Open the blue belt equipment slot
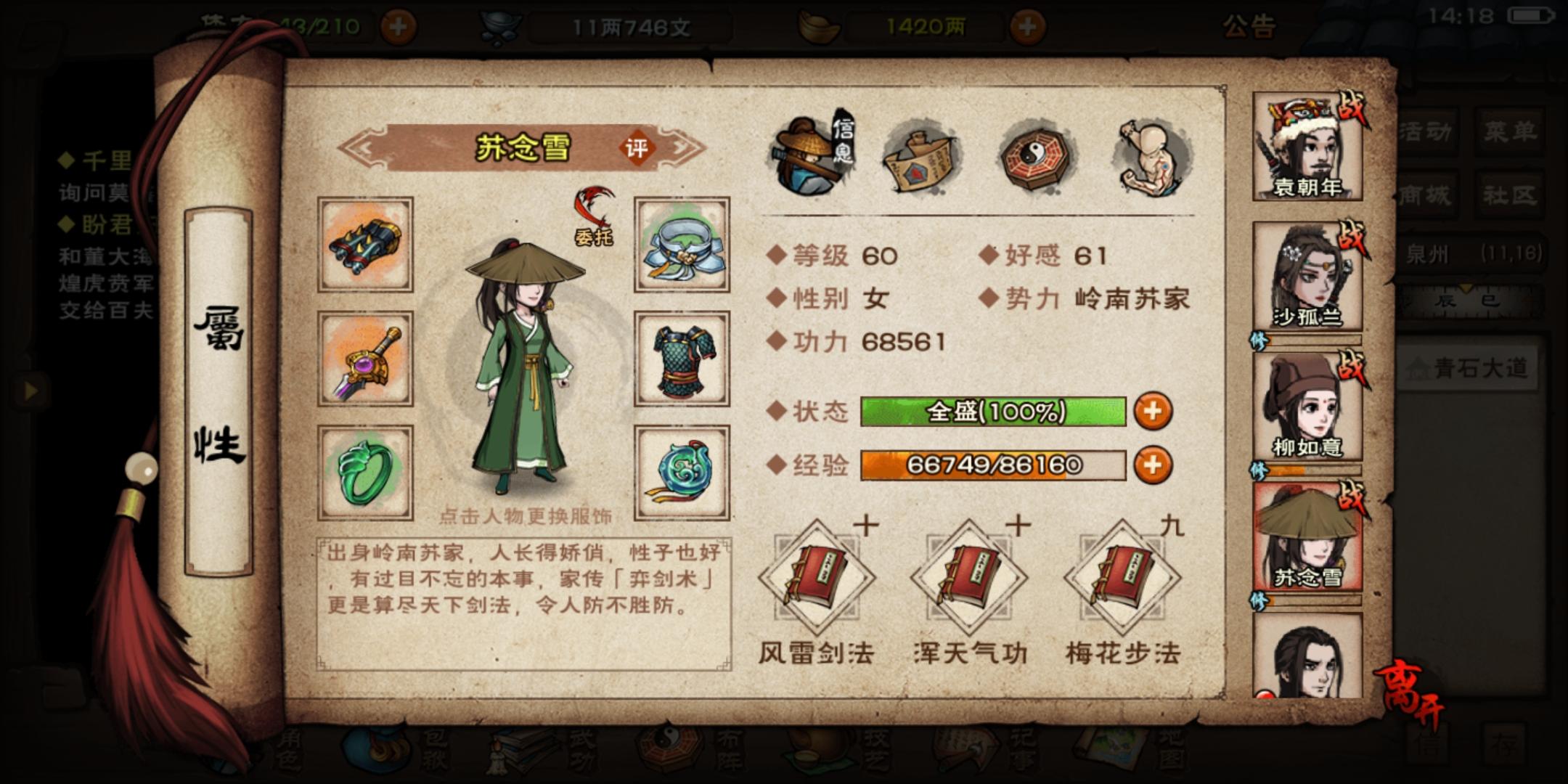The width and height of the screenshot is (1568, 784). coord(682,245)
